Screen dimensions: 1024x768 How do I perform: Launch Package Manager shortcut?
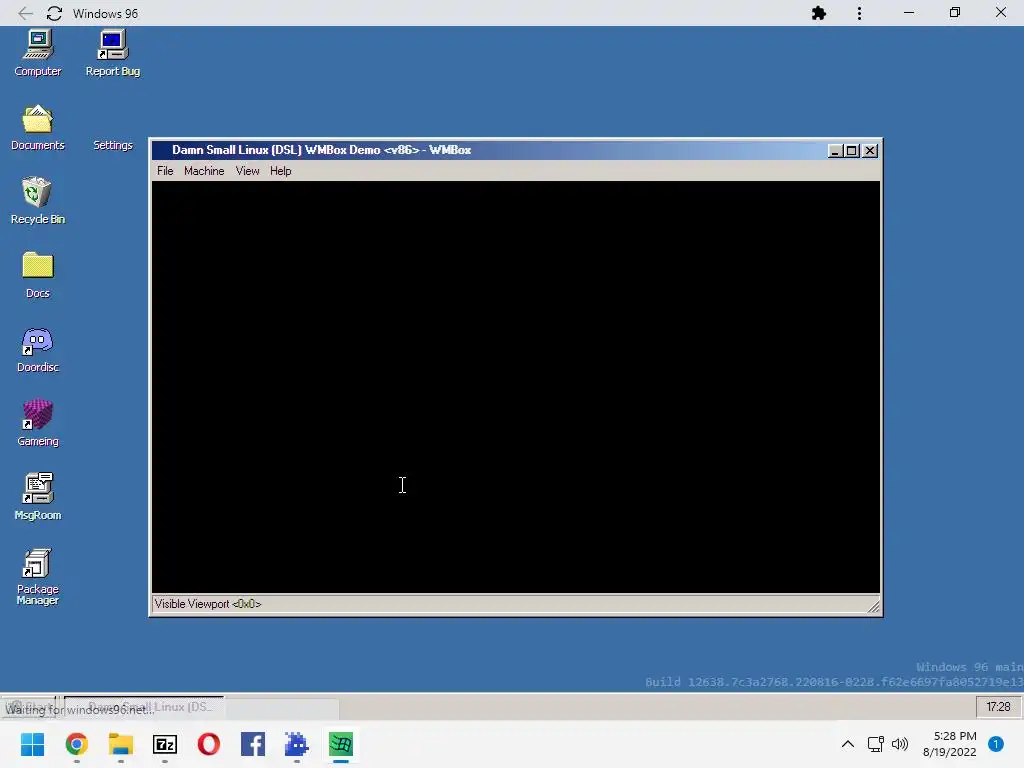pos(38,577)
